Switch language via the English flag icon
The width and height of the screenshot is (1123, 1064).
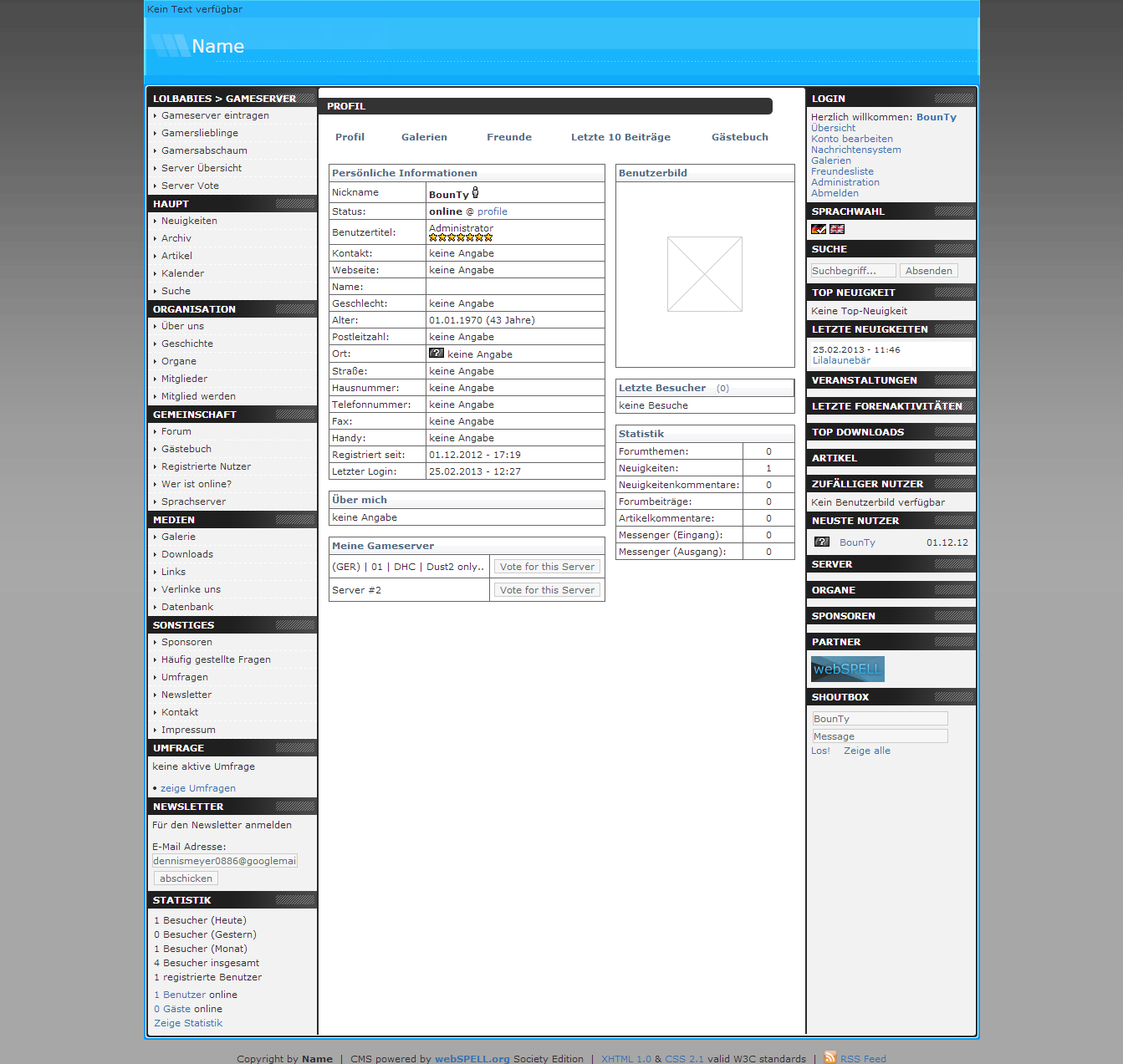(837, 229)
